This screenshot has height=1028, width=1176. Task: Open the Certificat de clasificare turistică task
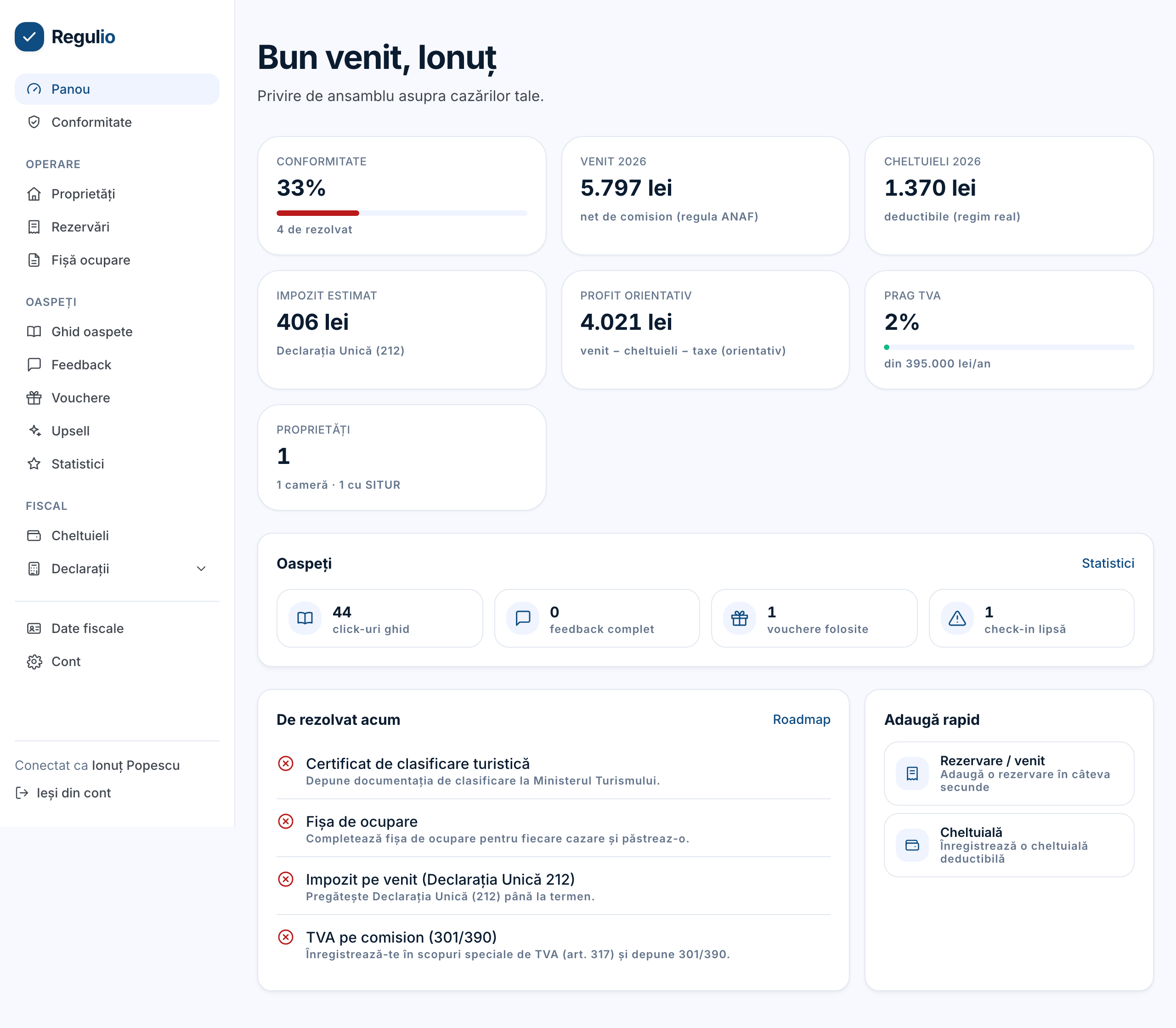coord(553,771)
